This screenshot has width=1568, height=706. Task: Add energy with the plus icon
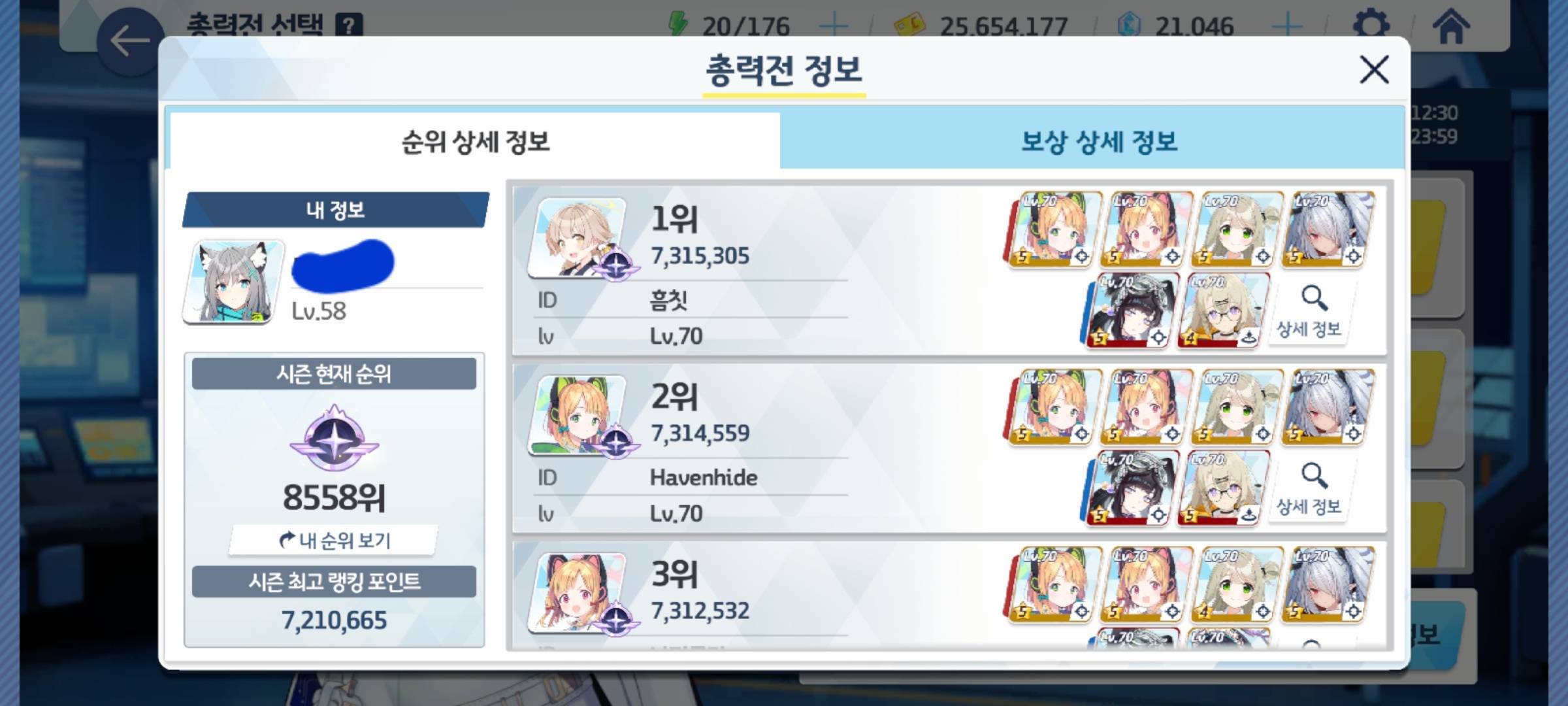point(834,26)
